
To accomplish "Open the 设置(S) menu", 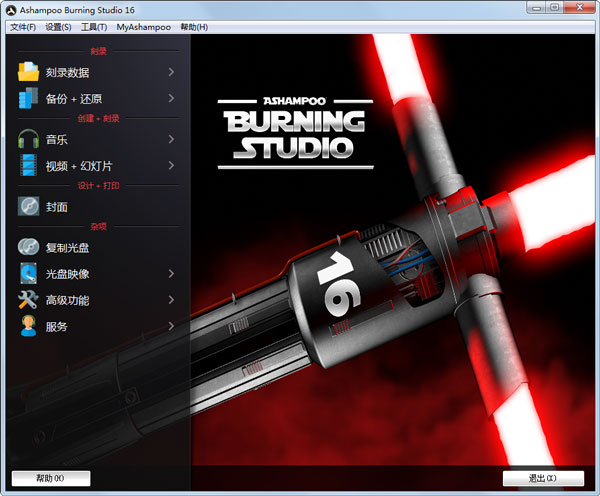I will (x=58, y=27).
